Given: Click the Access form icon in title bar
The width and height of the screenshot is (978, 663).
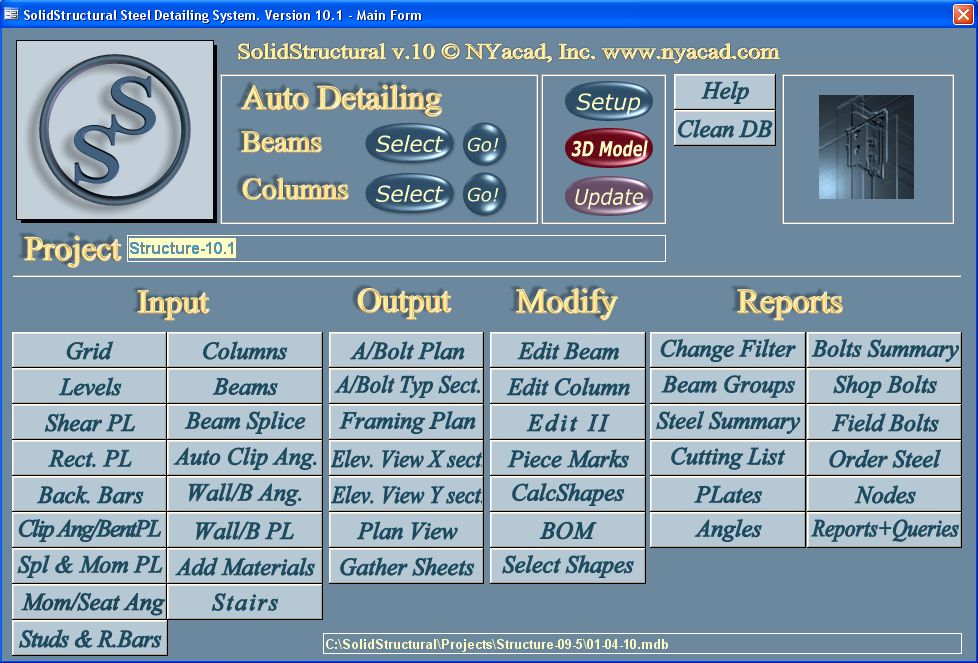Looking at the screenshot, I should [11, 14].
